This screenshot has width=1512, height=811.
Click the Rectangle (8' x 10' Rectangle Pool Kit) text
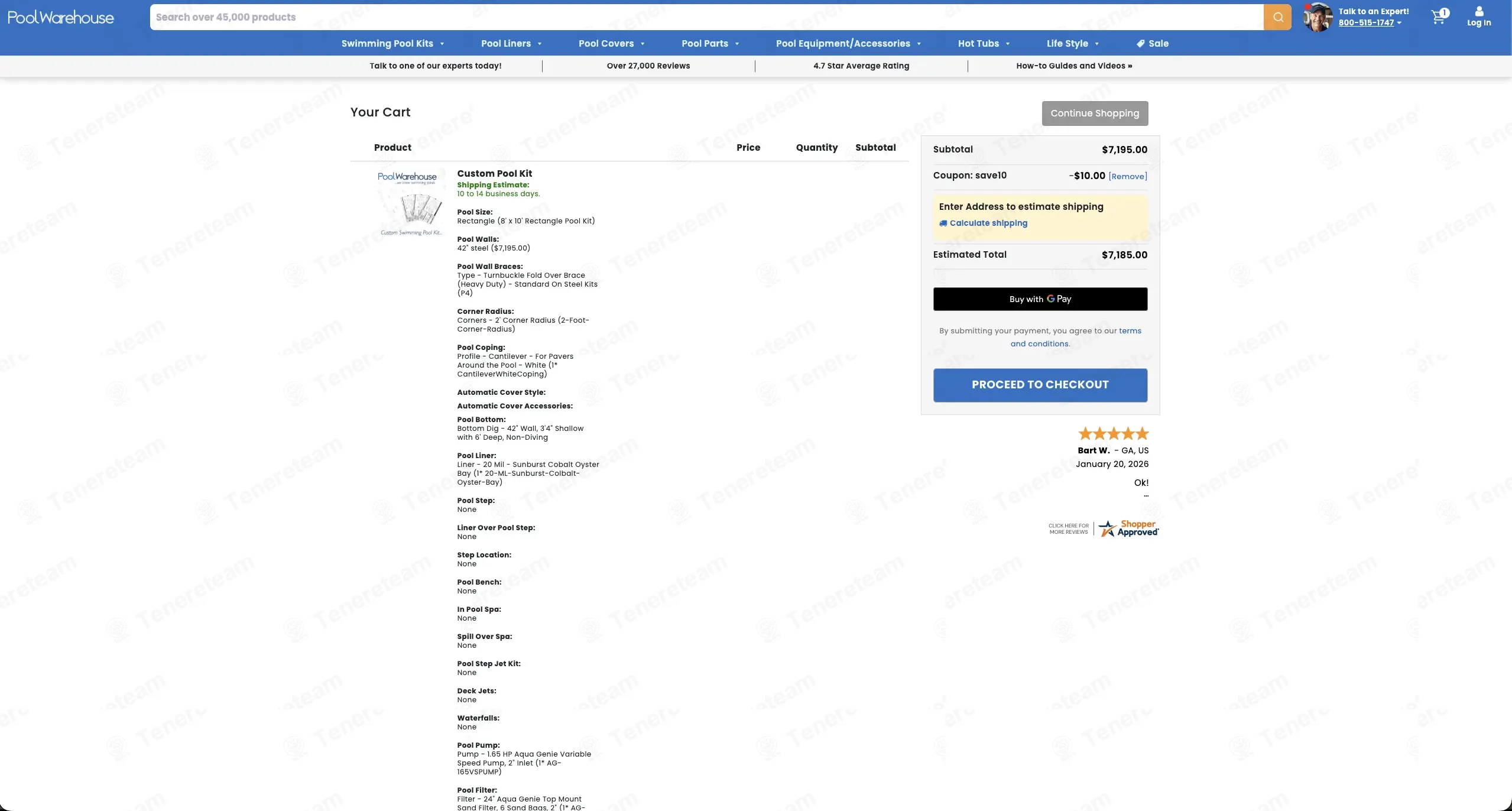(x=525, y=221)
